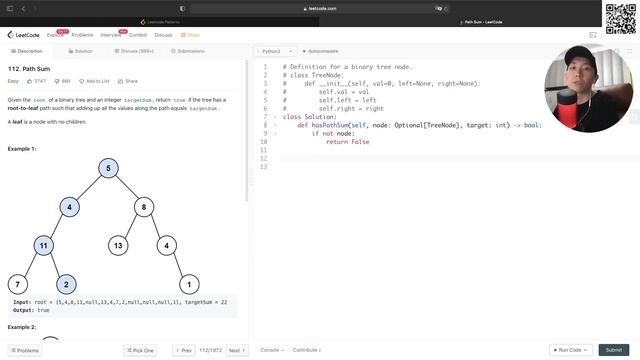Switch to the Leetcode Patterns browser tab
The height and width of the screenshot is (360, 640).
pyautogui.click(x=160, y=22)
